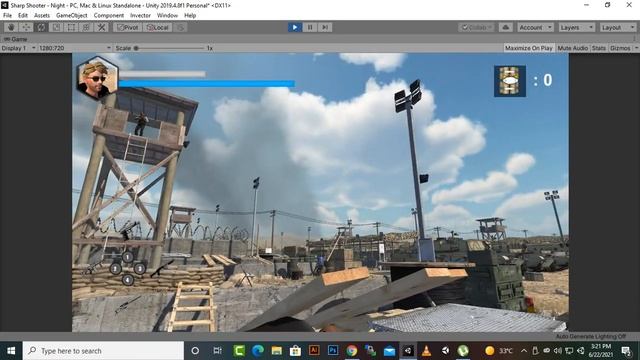Select the Rect tool

[x=71, y=27]
